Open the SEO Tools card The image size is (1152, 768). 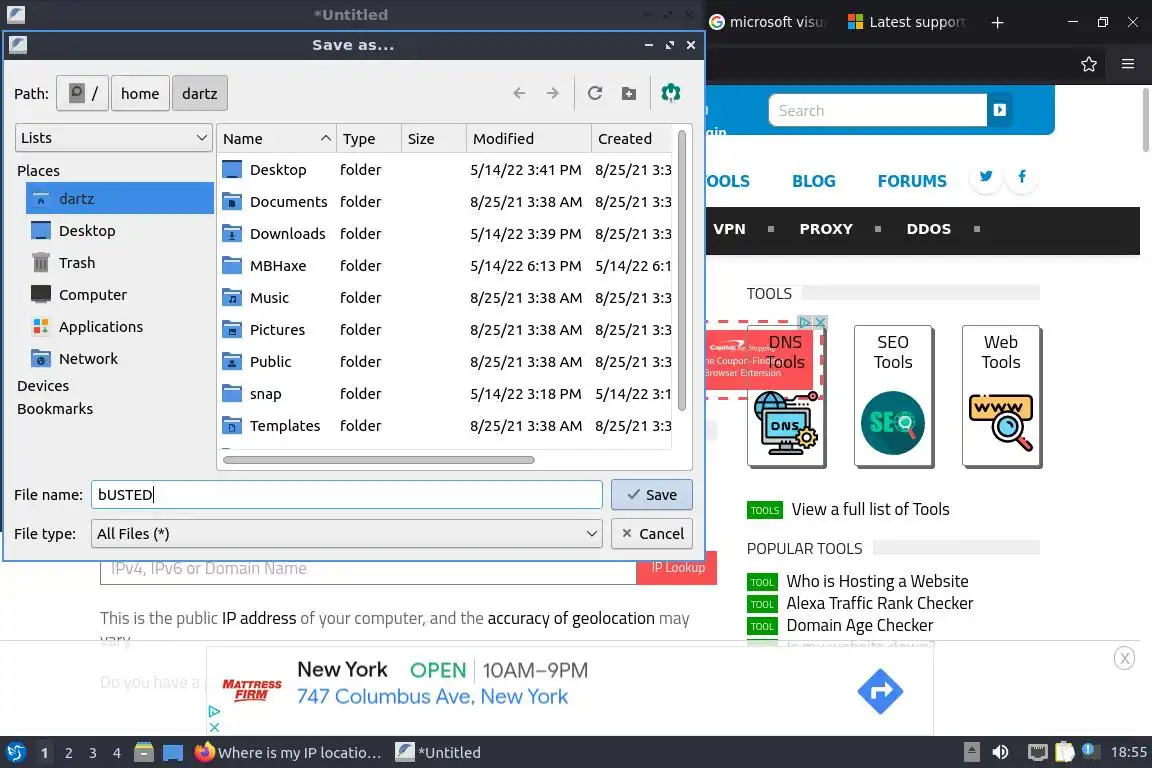pyautogui.click(x=893, y=395)
